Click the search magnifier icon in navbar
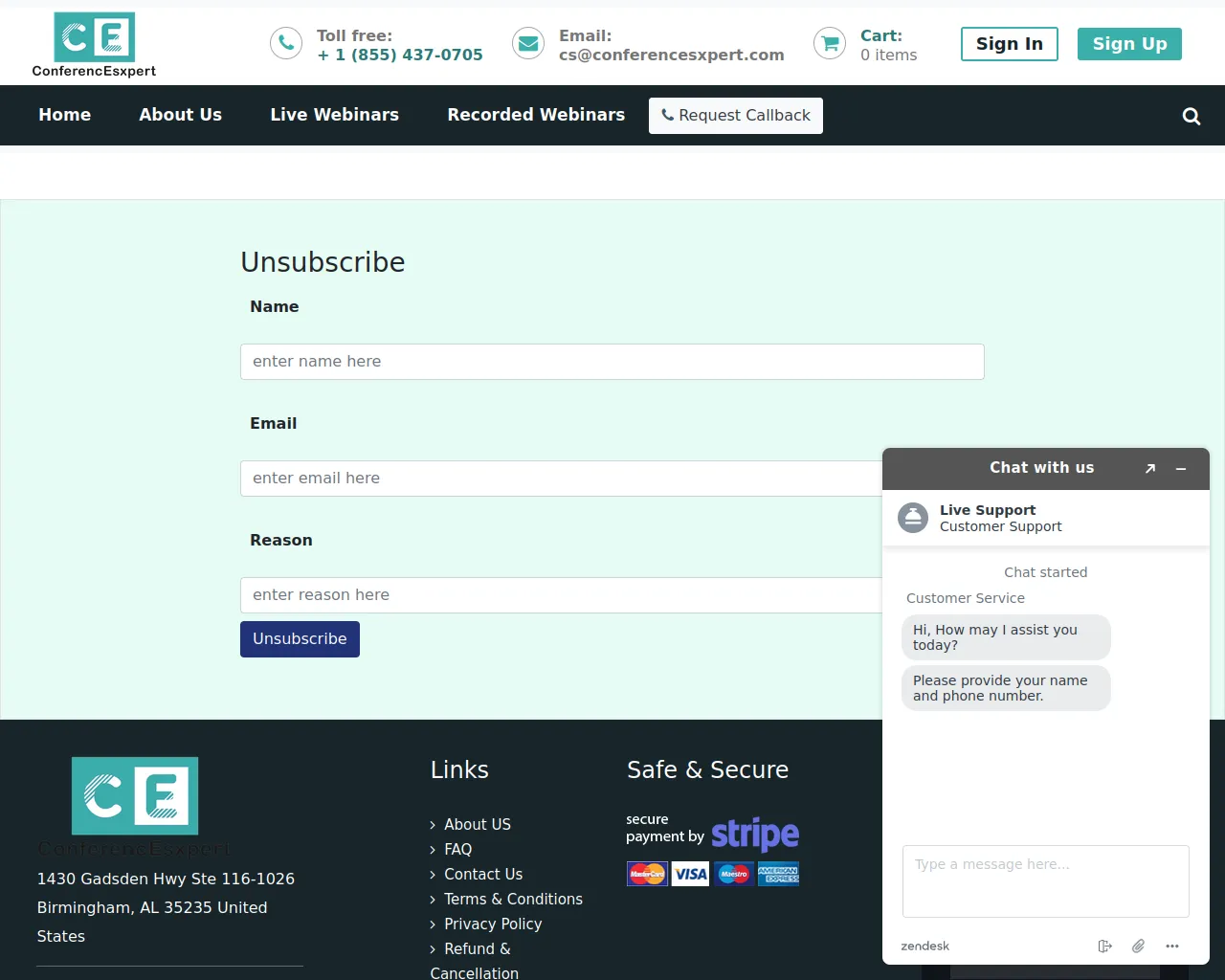Viewport: 1225px width, 980px height. click(x=1191, y=116)
